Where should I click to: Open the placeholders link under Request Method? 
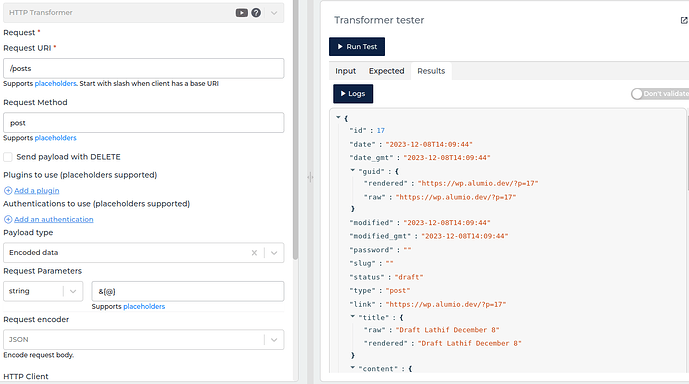[55, 138]
